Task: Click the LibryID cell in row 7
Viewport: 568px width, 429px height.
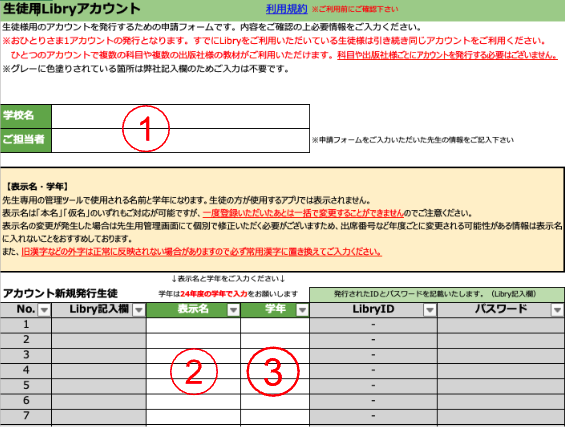Action: tap(373, 416)
